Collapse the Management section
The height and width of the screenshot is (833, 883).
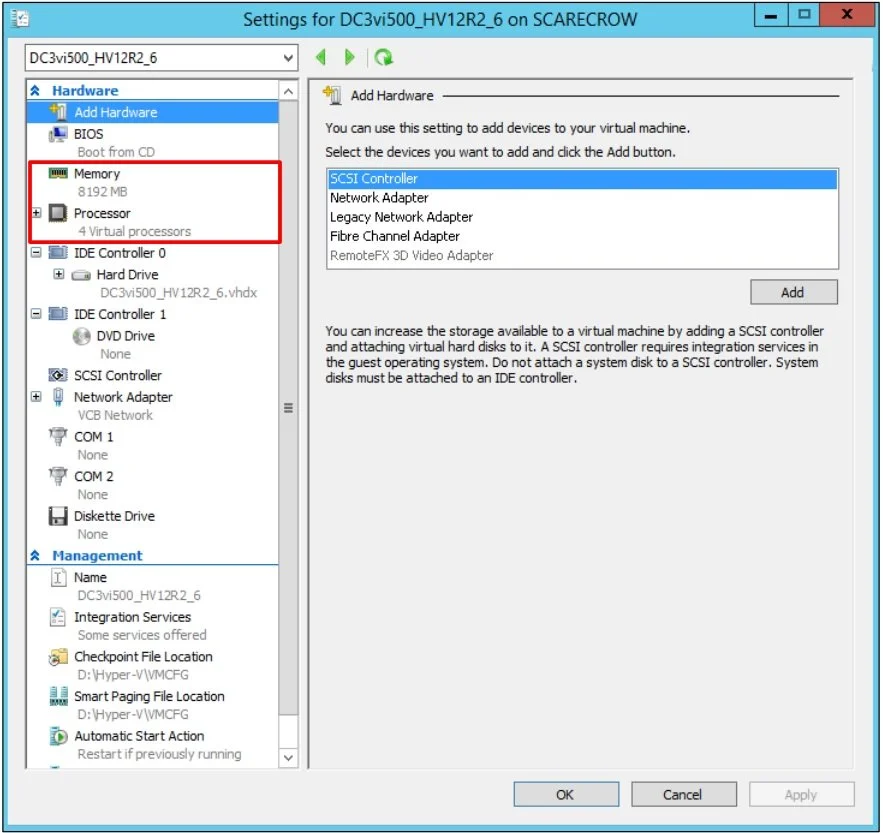[36, 555]
